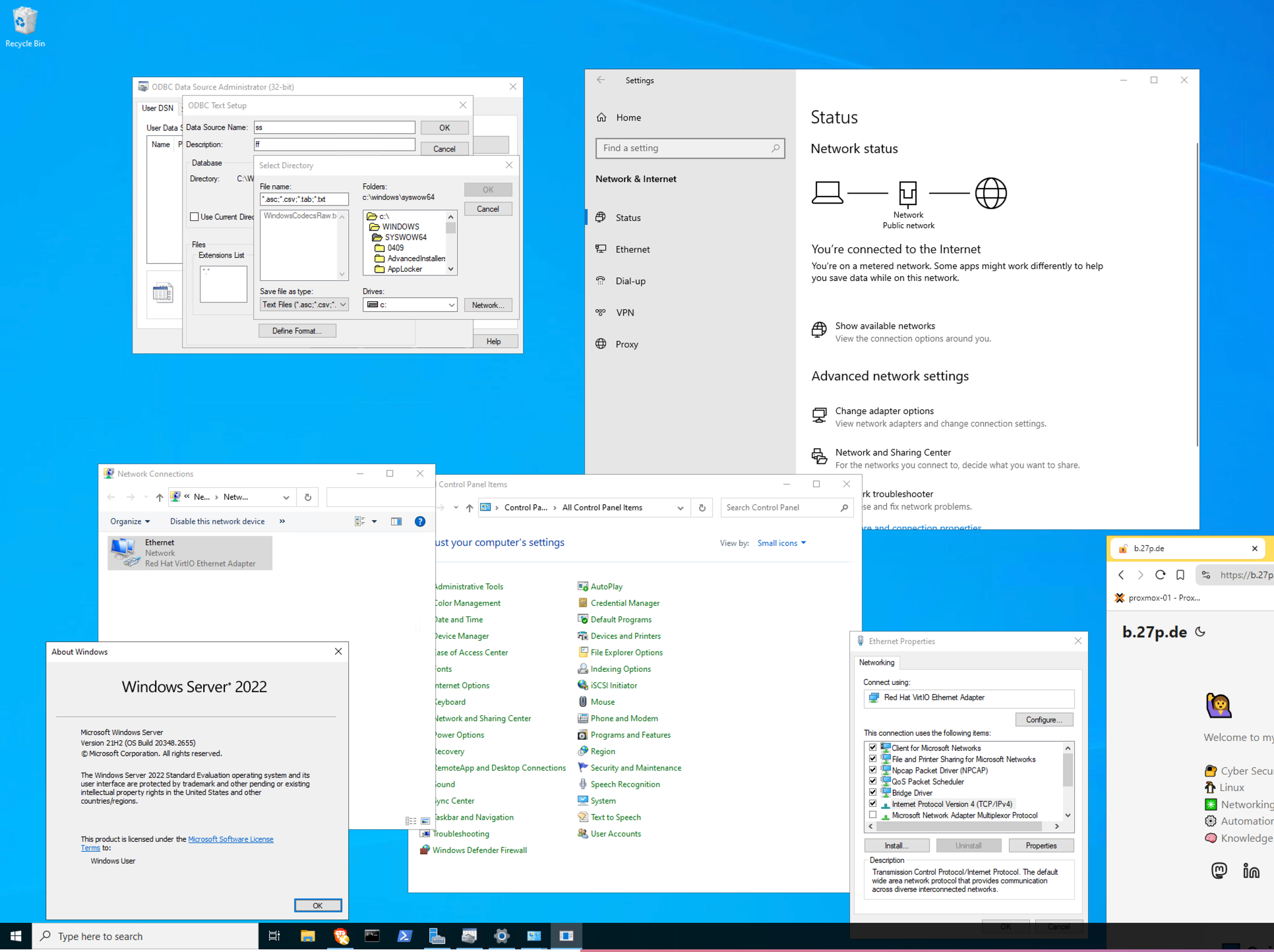1274x952 pixels.
Task: Open Brave browser from the taskbar
Action: tap(341, 936)
